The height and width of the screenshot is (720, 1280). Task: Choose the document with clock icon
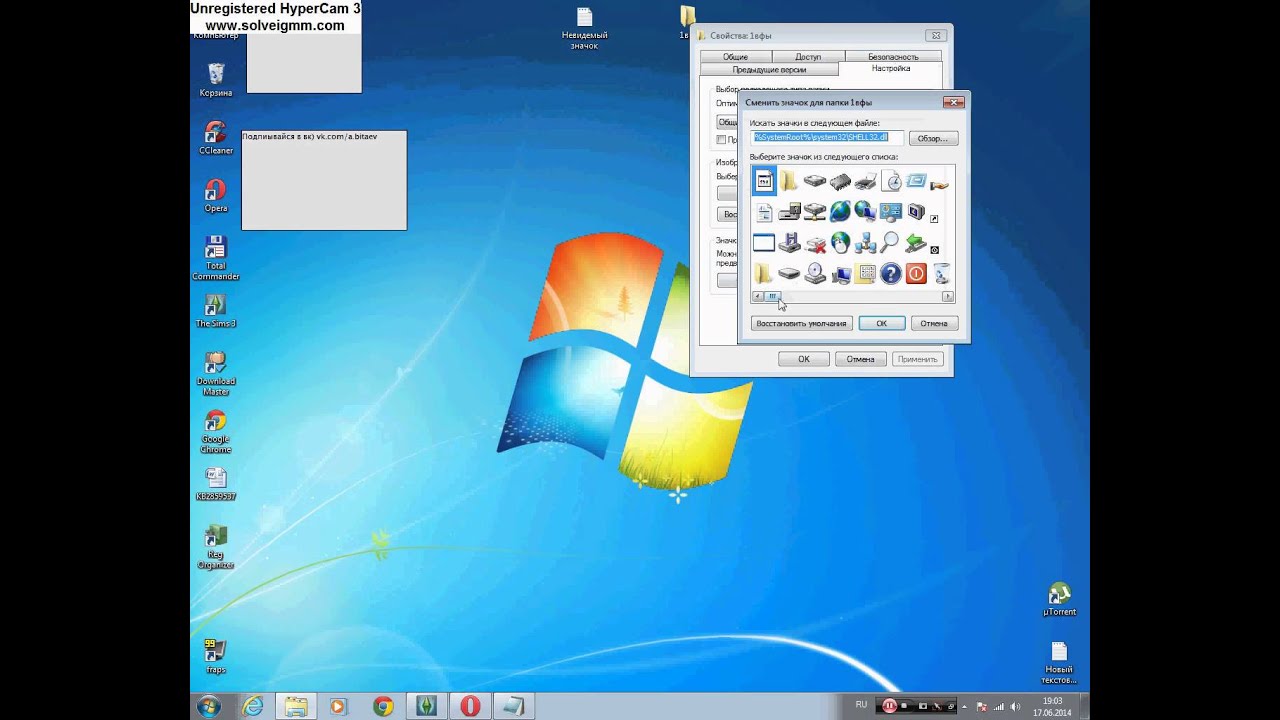[891, 182]
